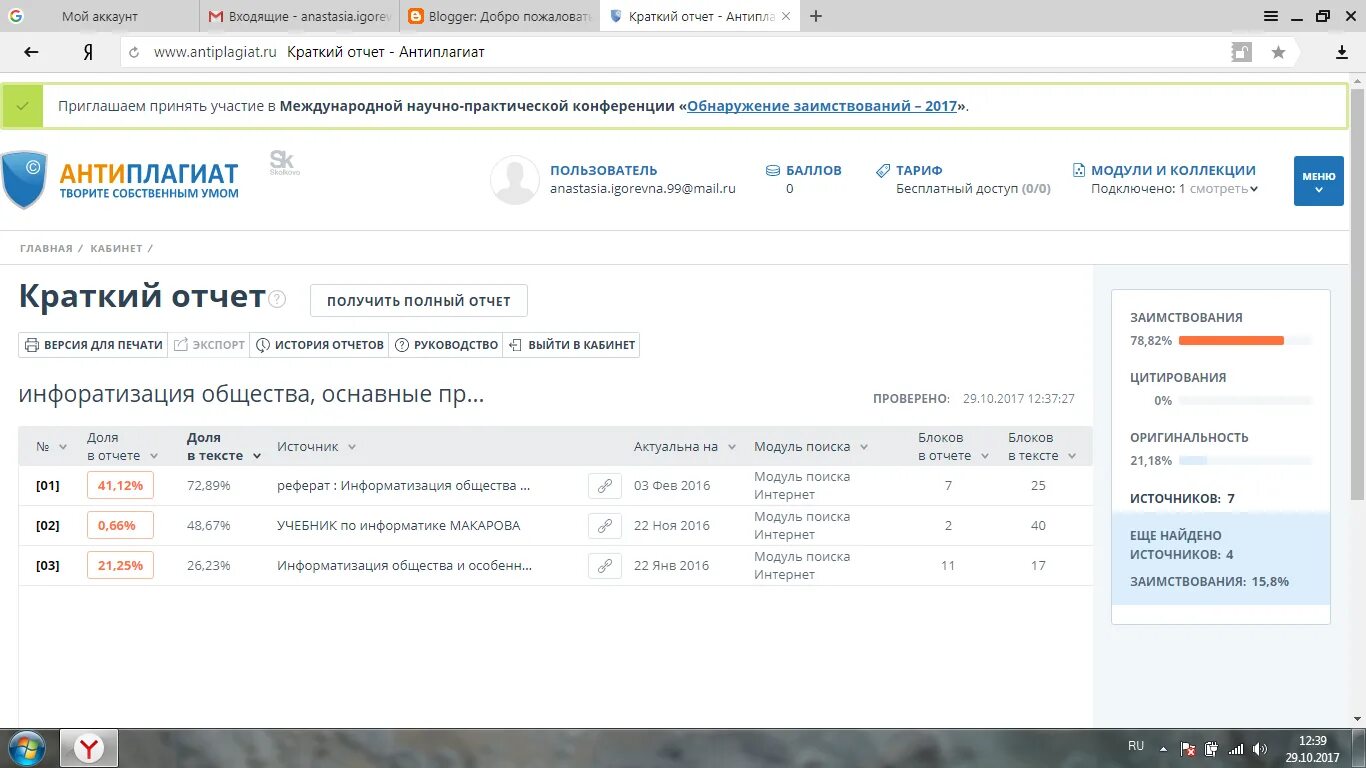Viewport: 1366px width, 768px height.
Task: Click the browser back arrow
Action: (32, 52)
